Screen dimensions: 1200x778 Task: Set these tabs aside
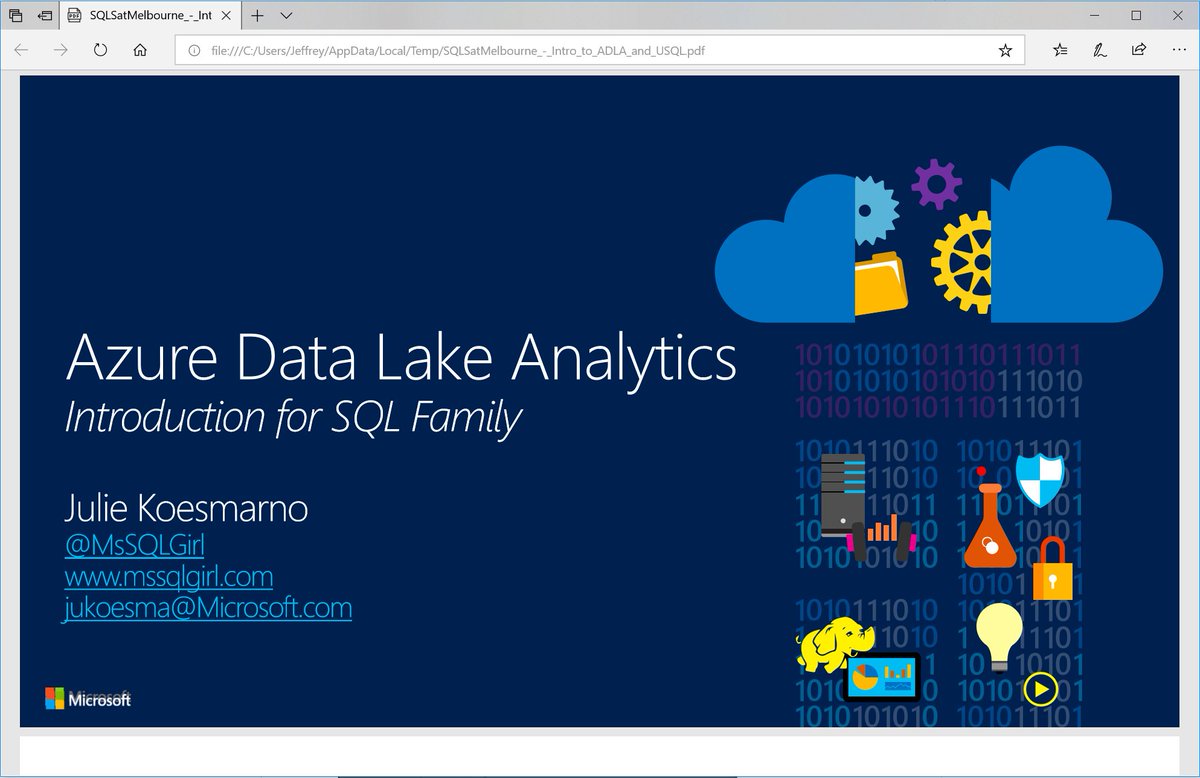[16, 16]
